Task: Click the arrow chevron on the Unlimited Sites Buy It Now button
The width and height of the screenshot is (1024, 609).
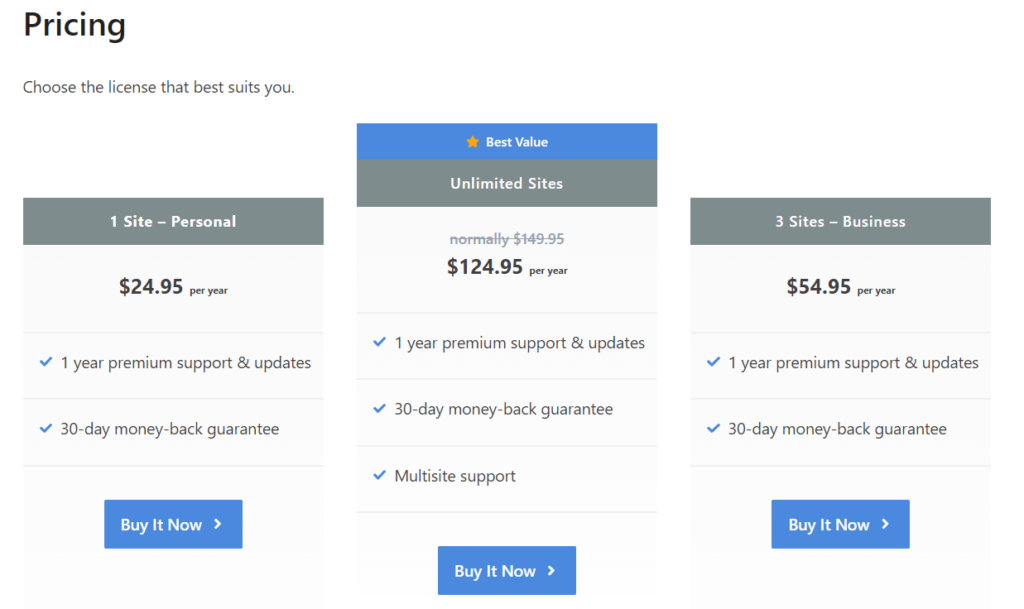Action: click(552, 570)
